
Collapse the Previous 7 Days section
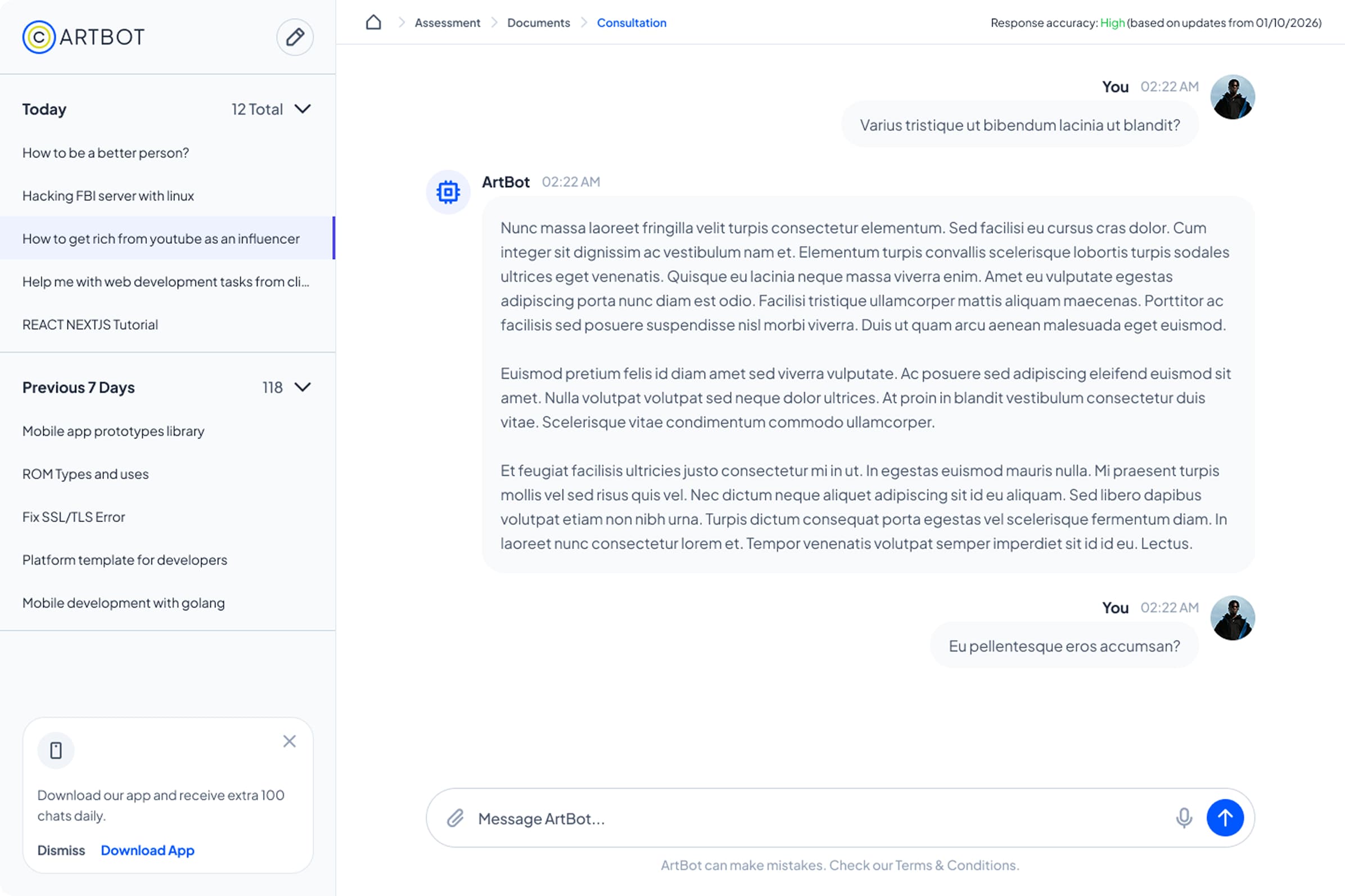(303, 387)
